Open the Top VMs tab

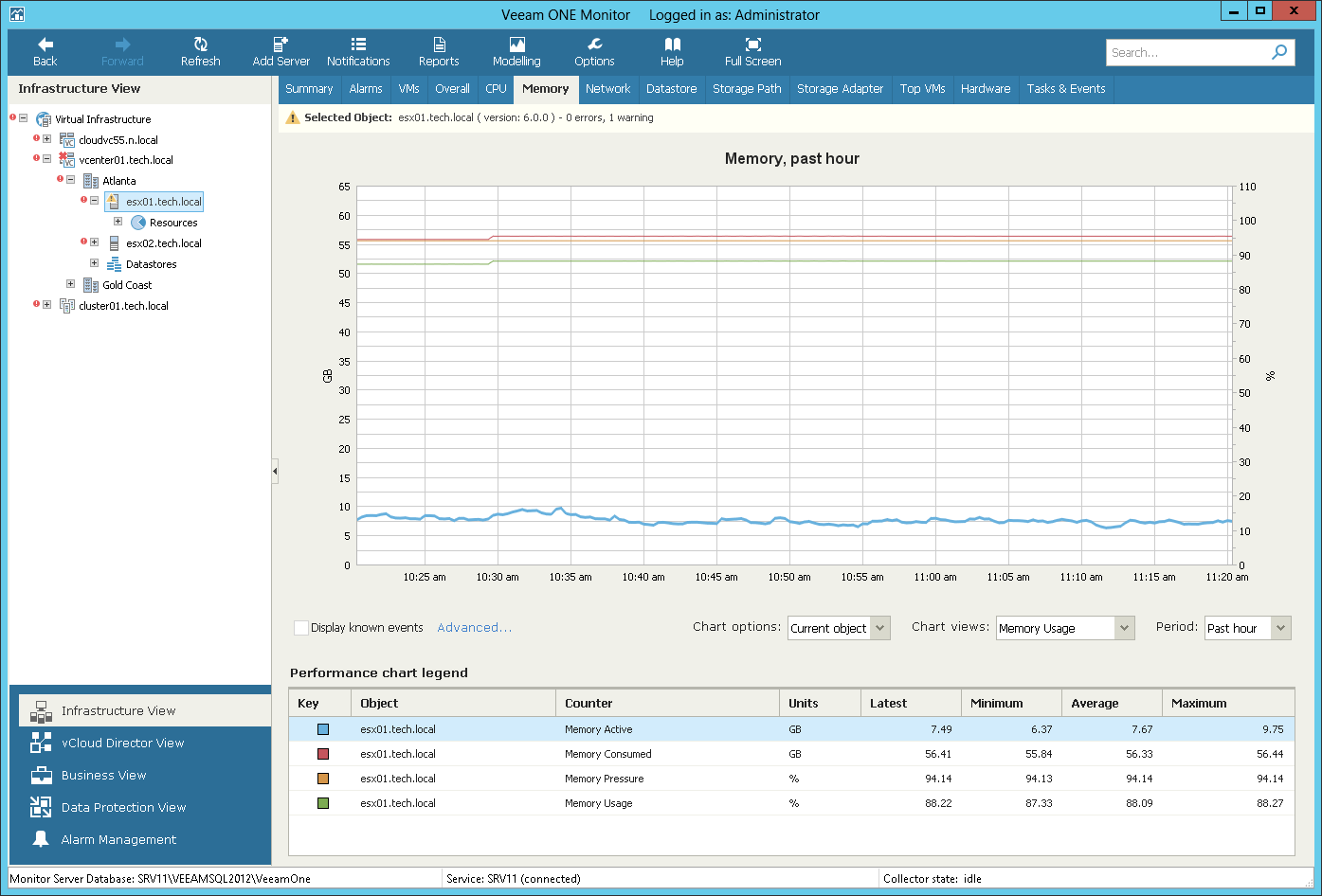[x=923, y=89]
